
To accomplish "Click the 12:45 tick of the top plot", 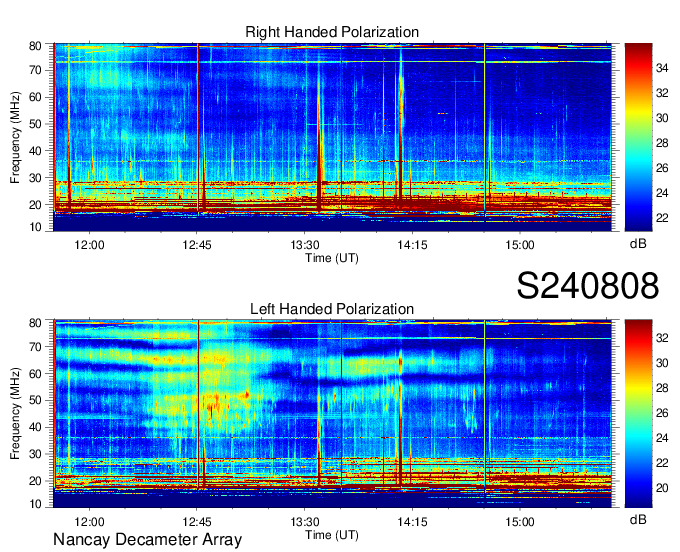I will pos(197,245).
